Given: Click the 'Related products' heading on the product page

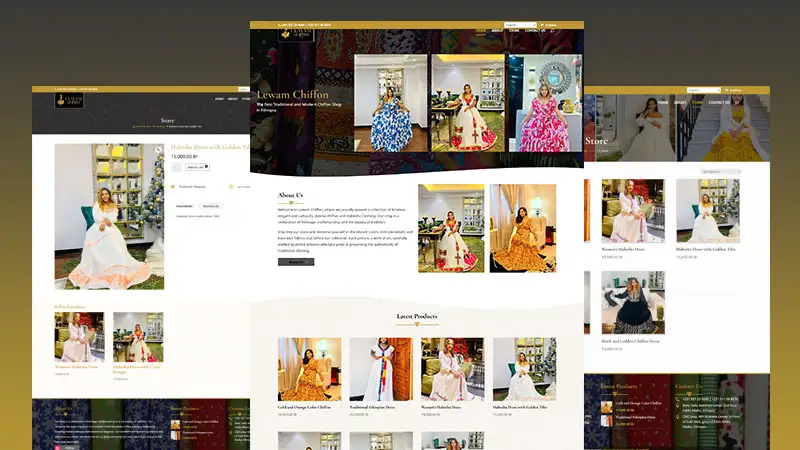Looking at the screenshot, I should tap(70, 307).
